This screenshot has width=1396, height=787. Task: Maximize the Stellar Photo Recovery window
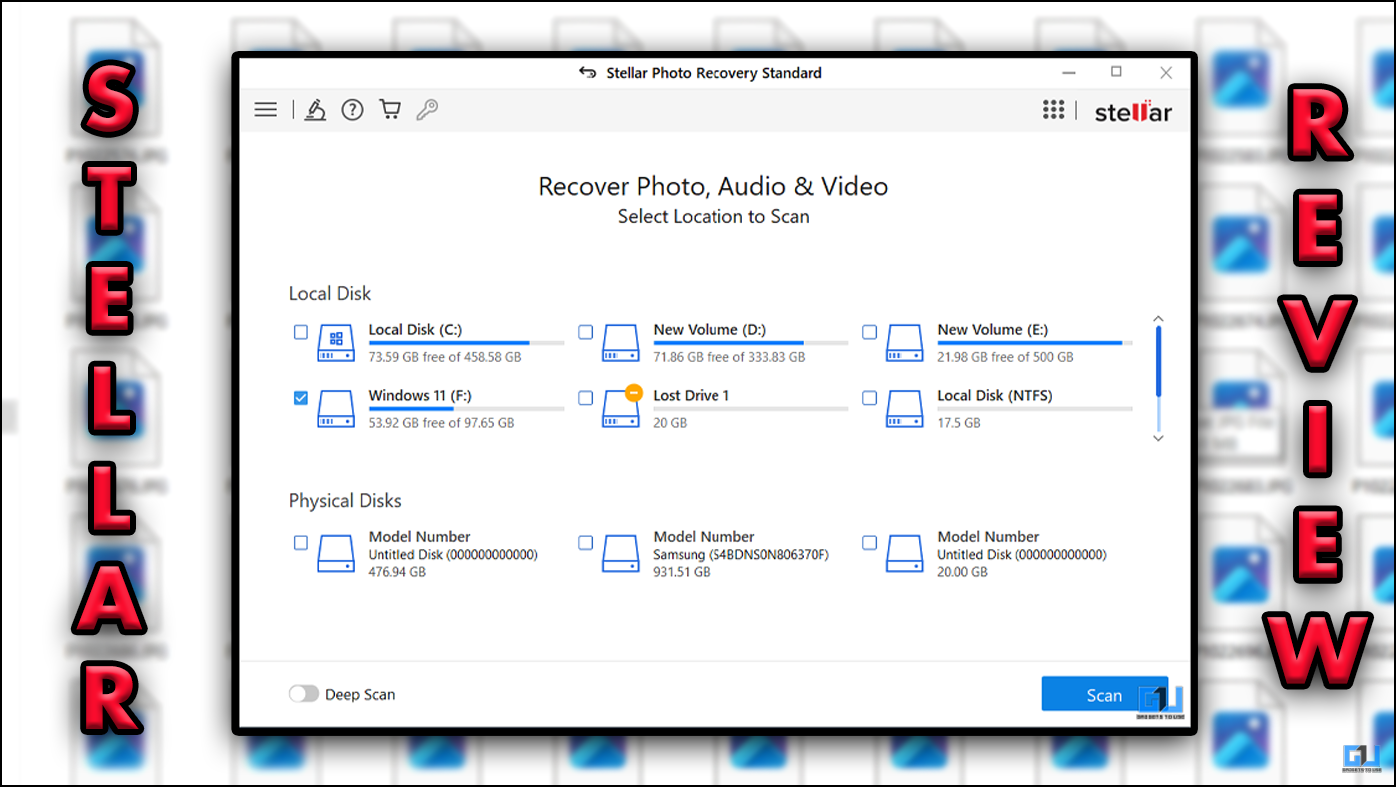pyautogui.click(x=1117, y=72)
